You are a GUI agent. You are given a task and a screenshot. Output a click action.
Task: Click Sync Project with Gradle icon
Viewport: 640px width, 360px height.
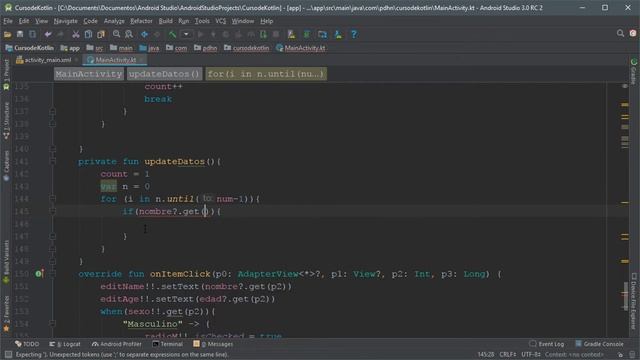tap(307, 34)
